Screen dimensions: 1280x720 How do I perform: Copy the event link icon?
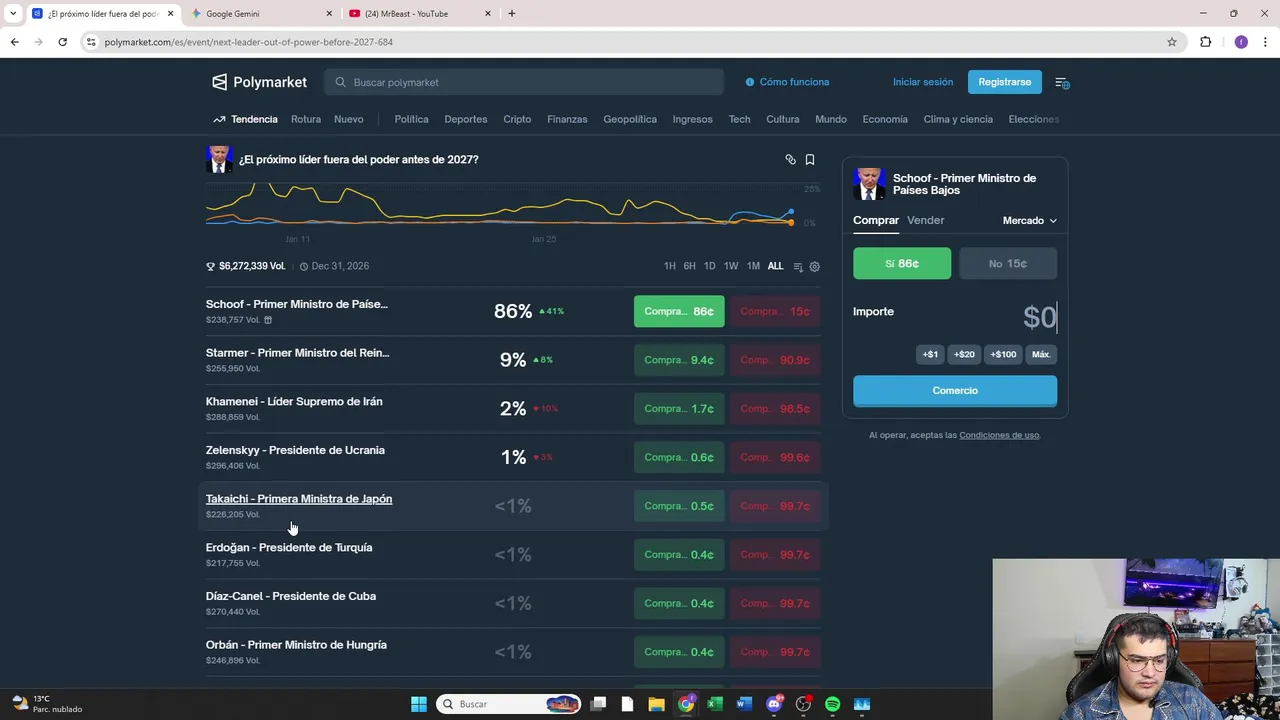click(790, 160)
